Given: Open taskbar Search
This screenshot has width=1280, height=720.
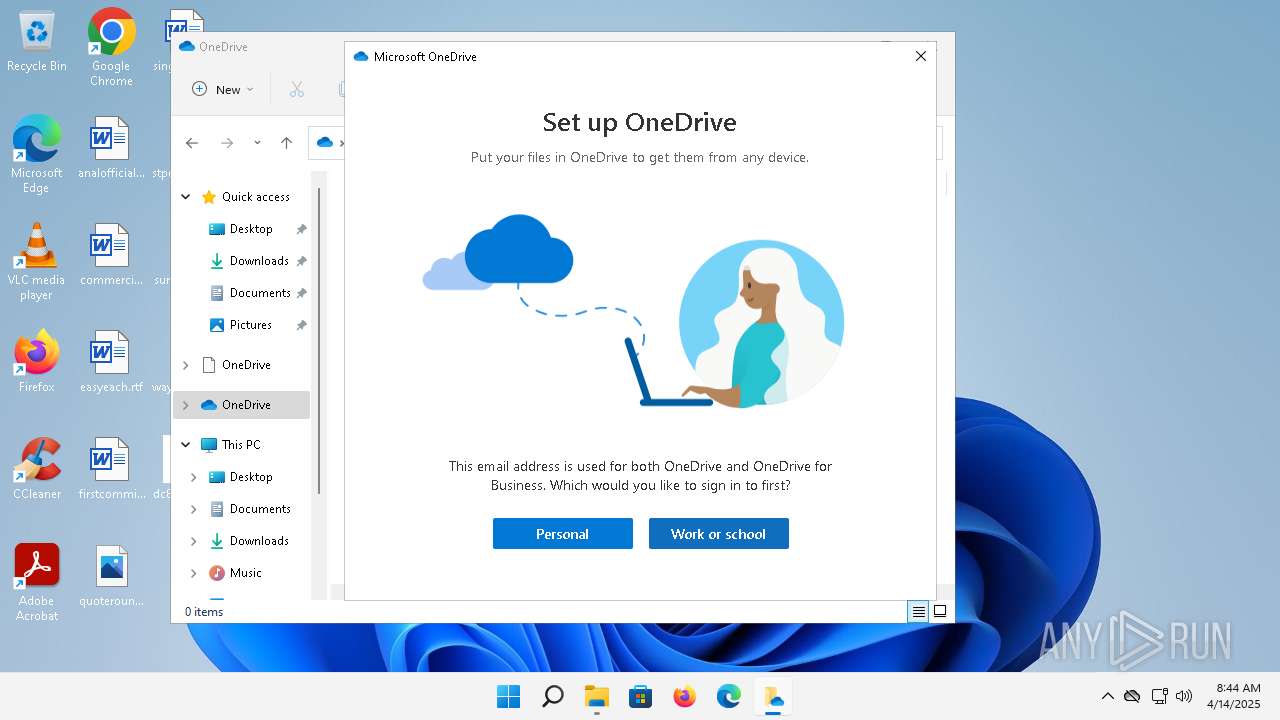Looking at the screenshot, I should pyautogui.click(x=552, y=696).
